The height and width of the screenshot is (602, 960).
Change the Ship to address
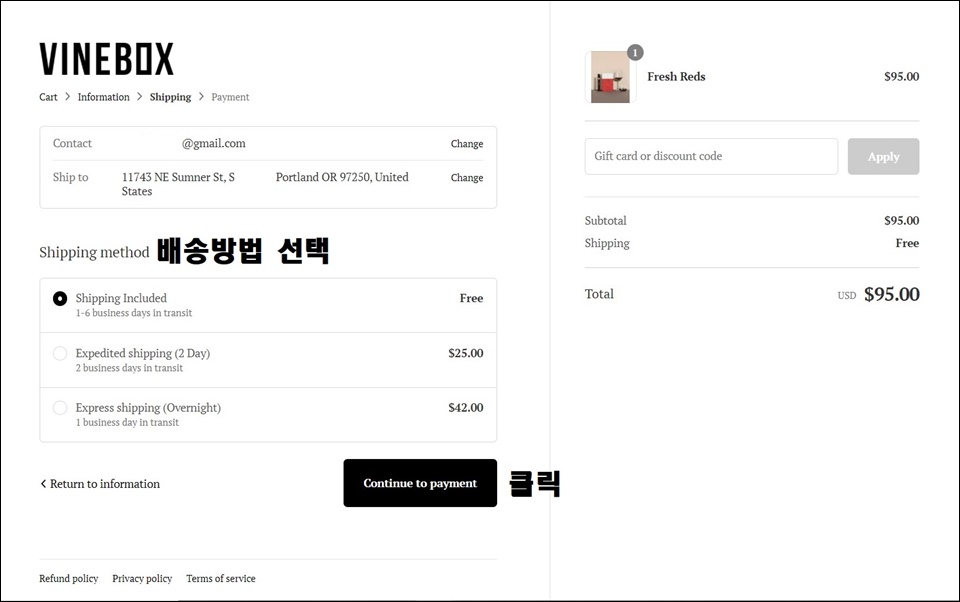(x=467, y=177)
